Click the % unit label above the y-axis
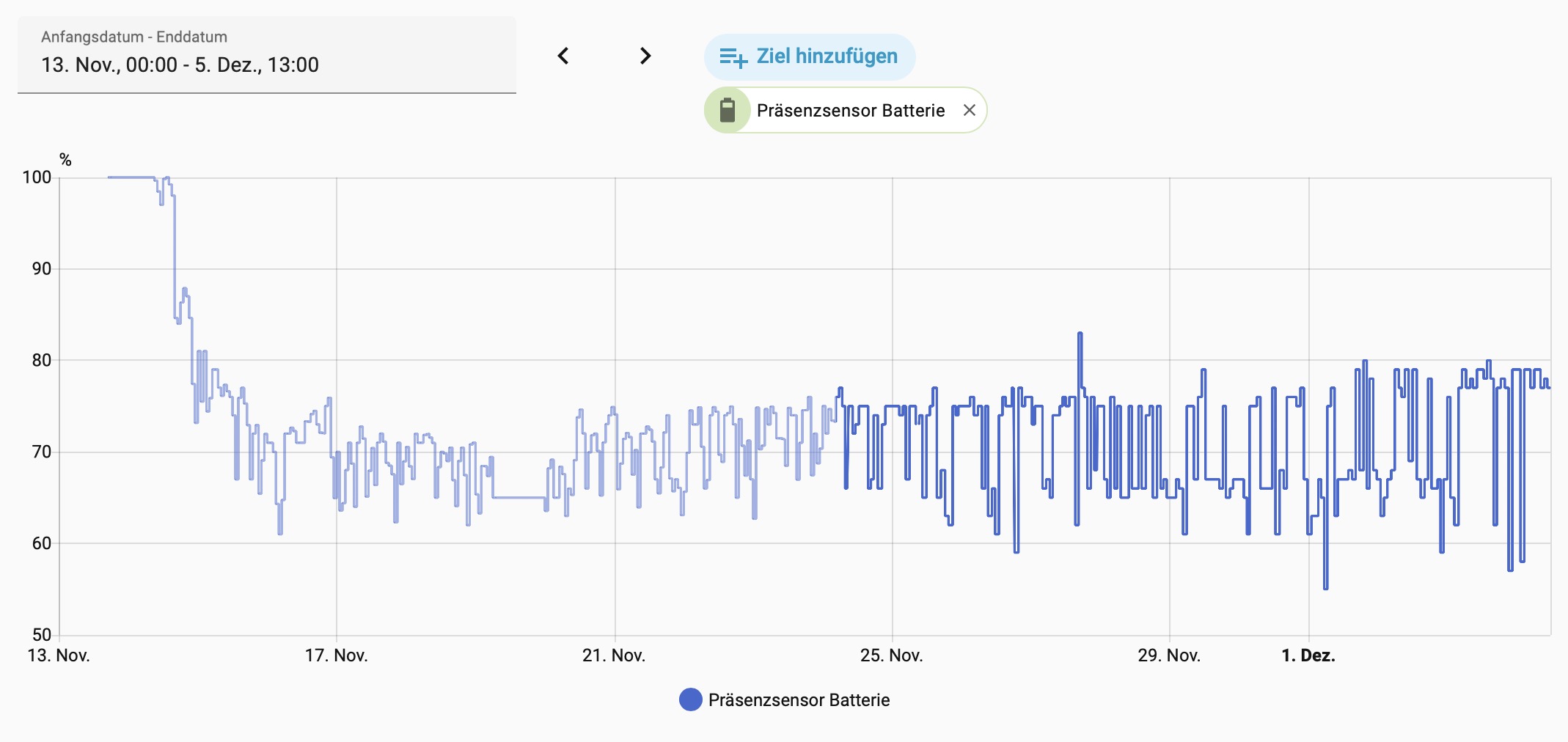Screen dimensions: 1568x742 point(66,160)
